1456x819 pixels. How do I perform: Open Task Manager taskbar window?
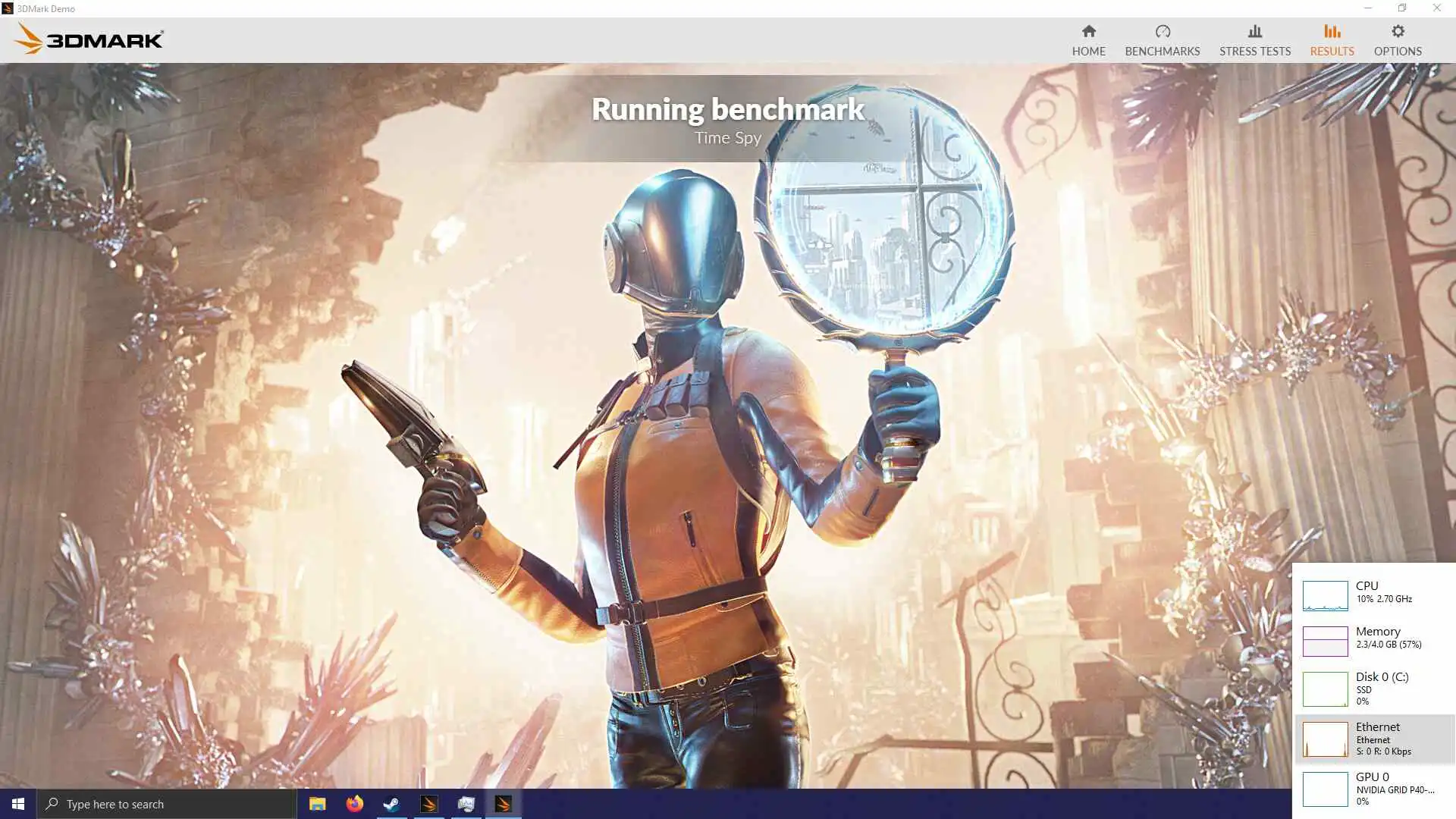click(466, 804)
